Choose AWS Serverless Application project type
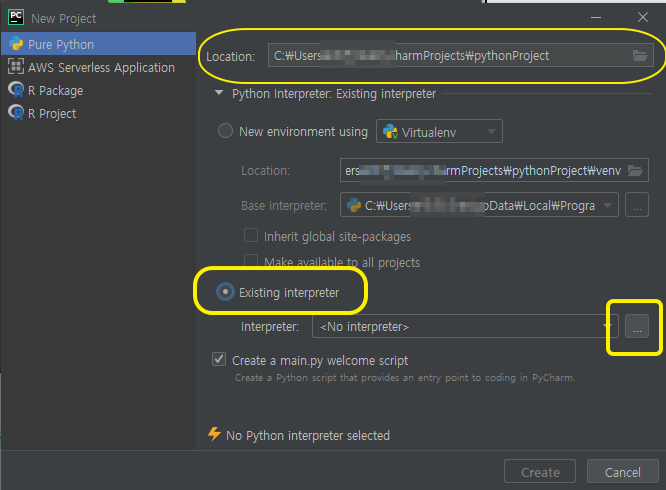The width and height of the screenshot is (666, 490). pos(98,68)
